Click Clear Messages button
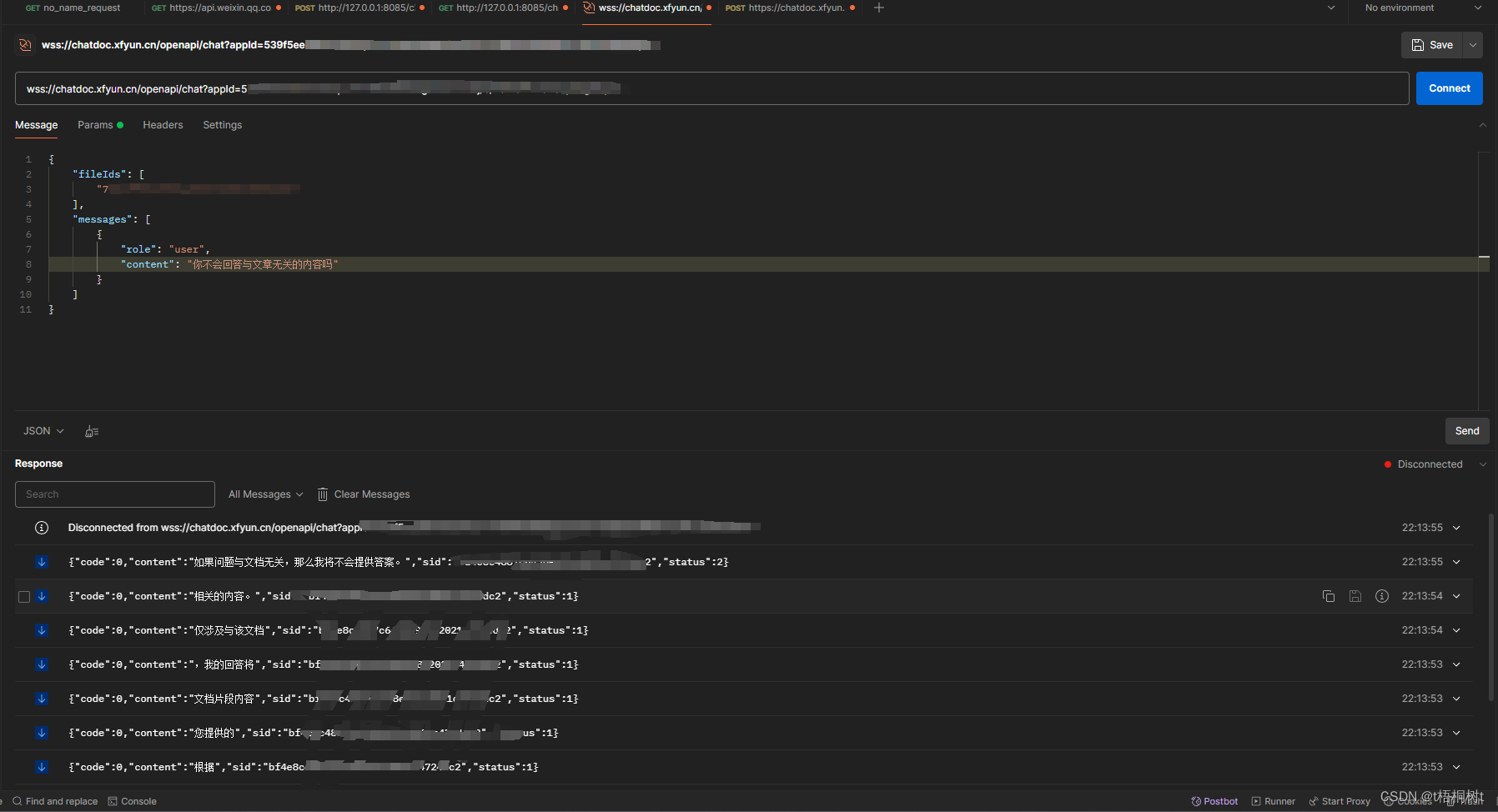 364,494
